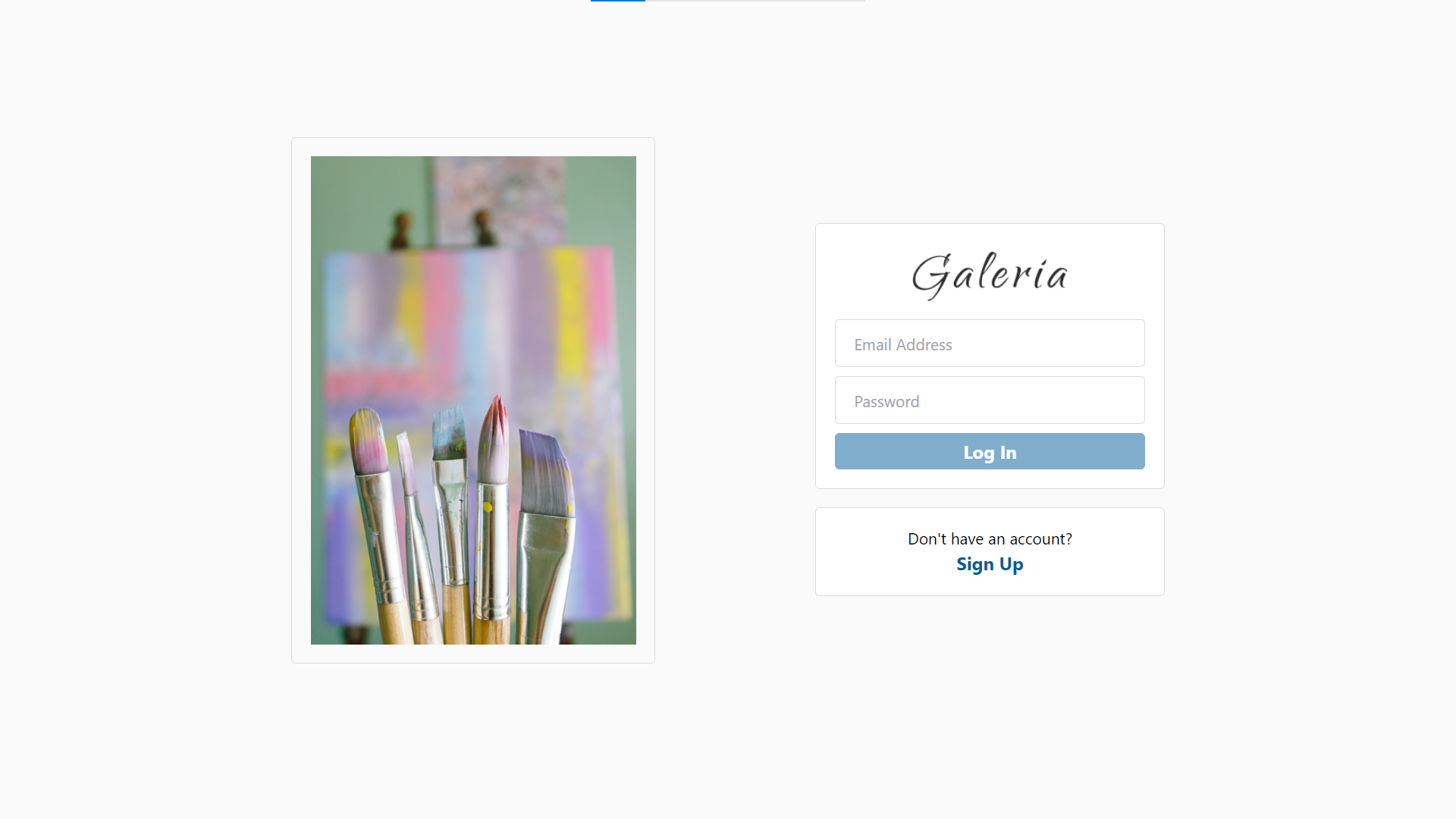This screenshot has width=1456, height=819.
Task: Click the Galeria script logo
Action: pos(990,275)
